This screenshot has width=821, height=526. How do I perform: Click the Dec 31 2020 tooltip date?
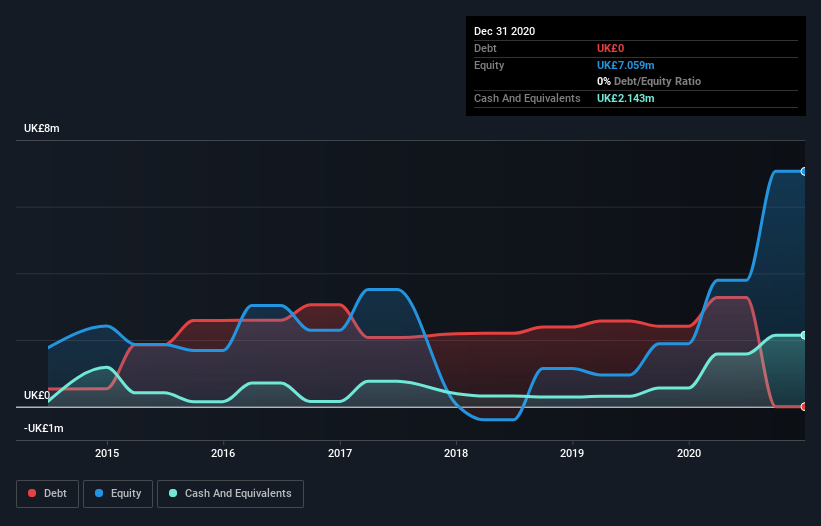(504, 31)
